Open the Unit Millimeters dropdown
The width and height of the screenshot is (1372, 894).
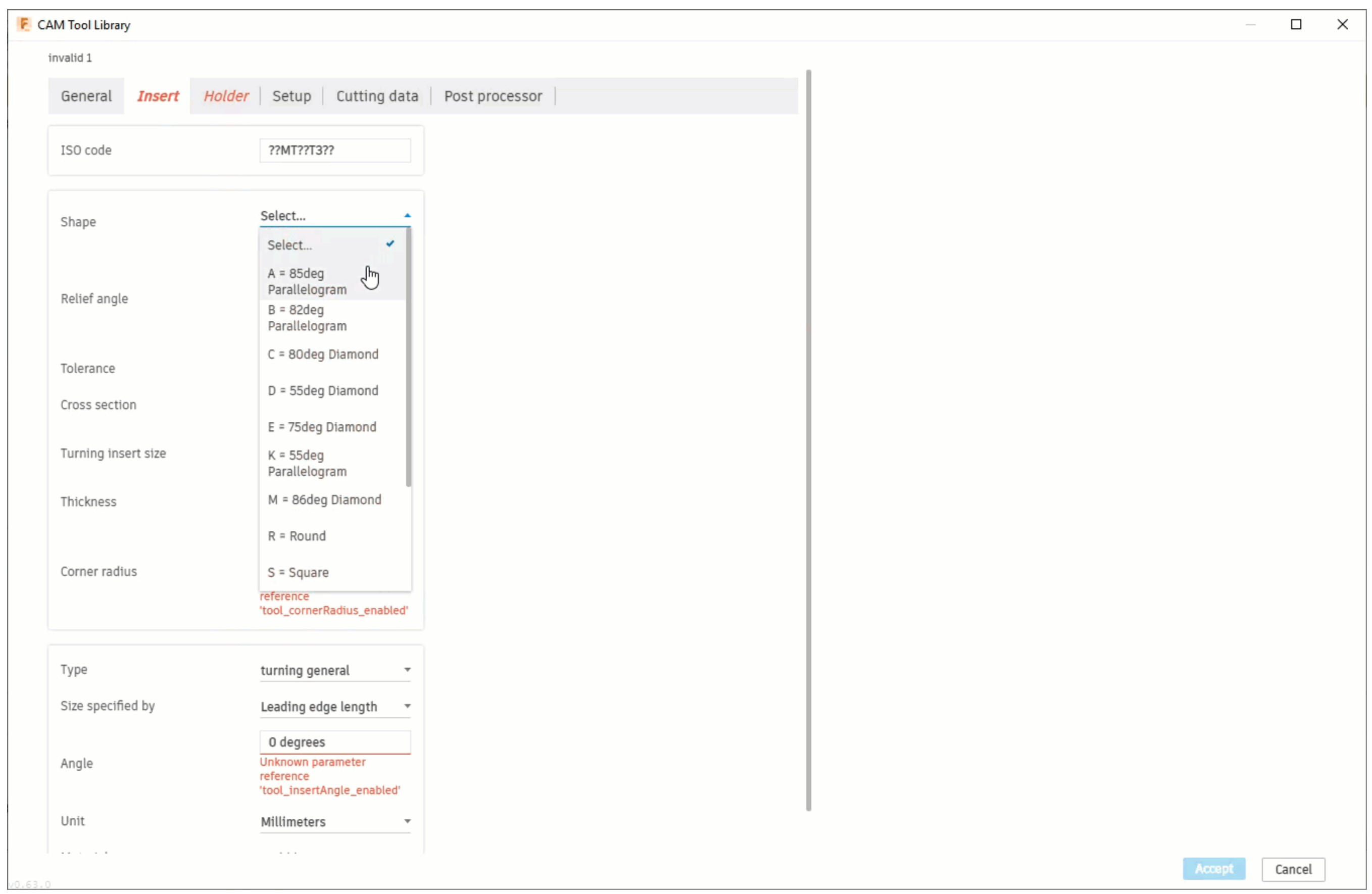point(334,821)
